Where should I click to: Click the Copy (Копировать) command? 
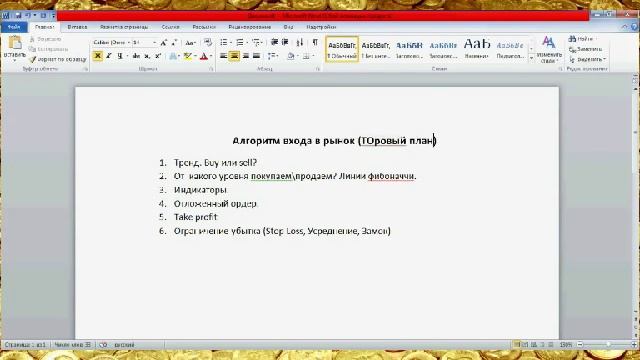[49, 49]
